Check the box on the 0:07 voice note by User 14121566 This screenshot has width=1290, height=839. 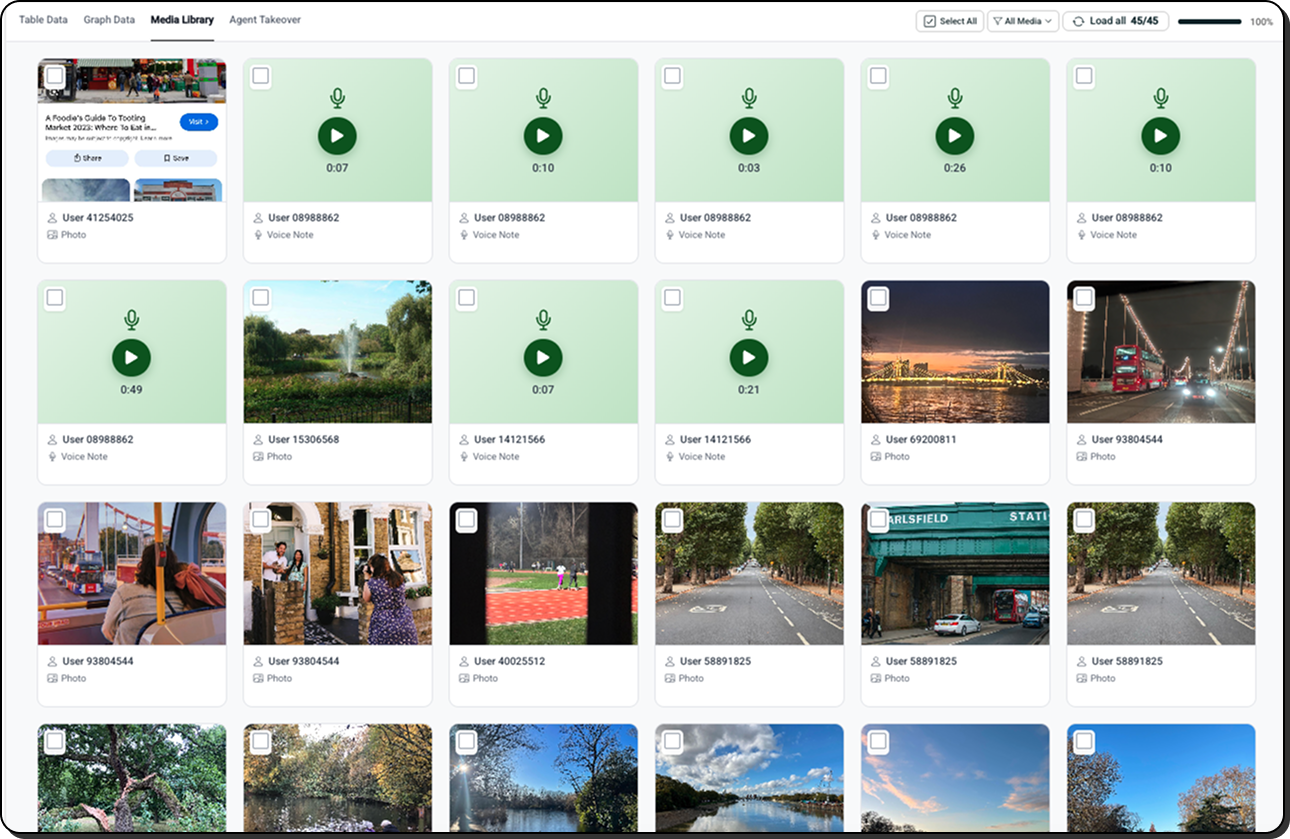point(467,297)
